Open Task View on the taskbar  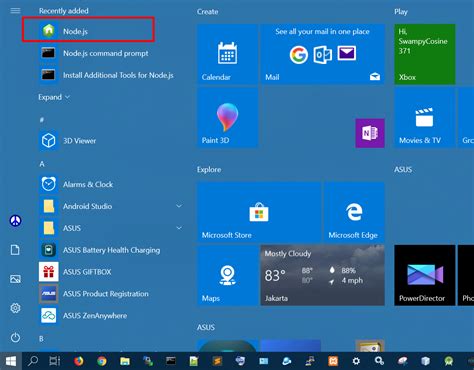click(55, 361)
